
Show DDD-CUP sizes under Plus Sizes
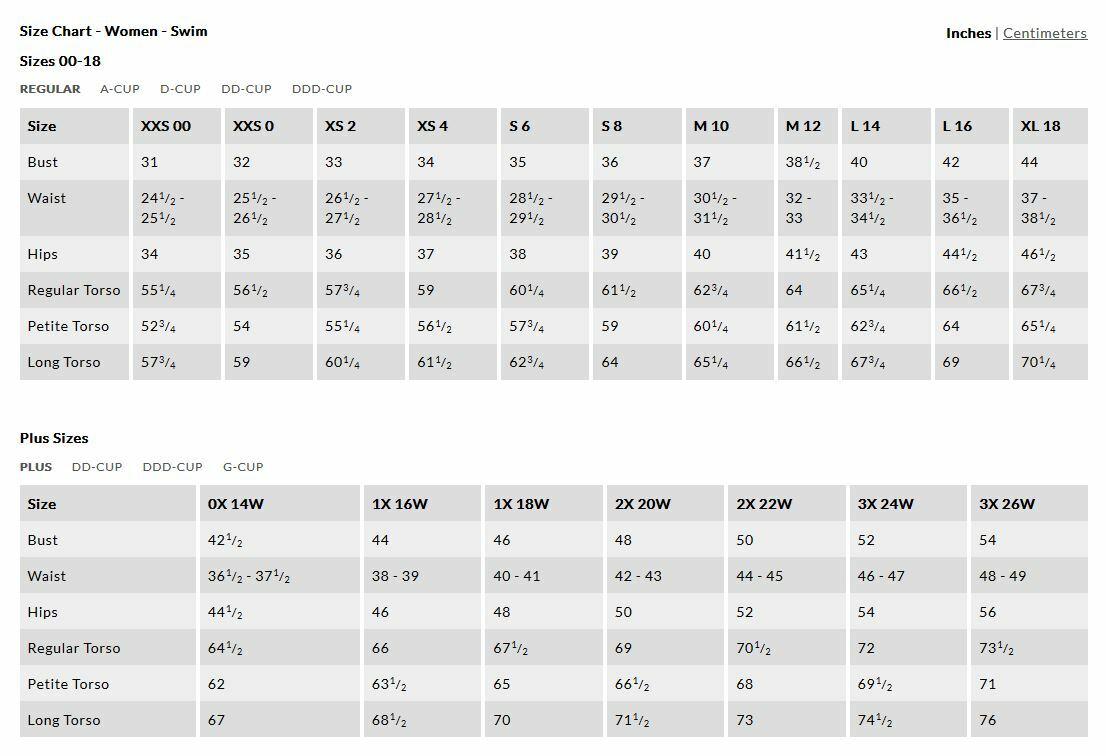(172, 467)
